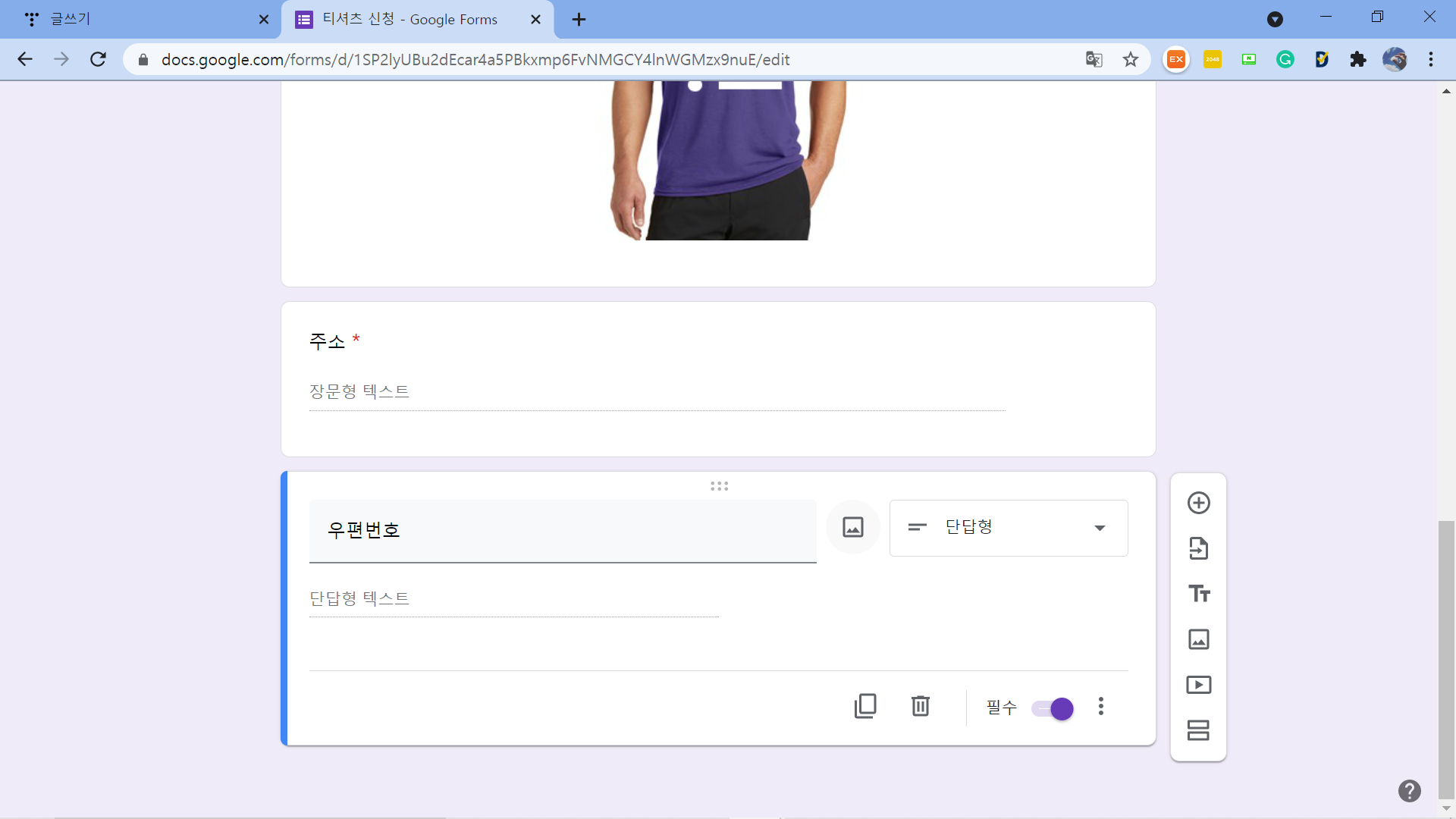Open the tab search dropdown circle
1456x819 pixels.
click(x=1275, y=20)
